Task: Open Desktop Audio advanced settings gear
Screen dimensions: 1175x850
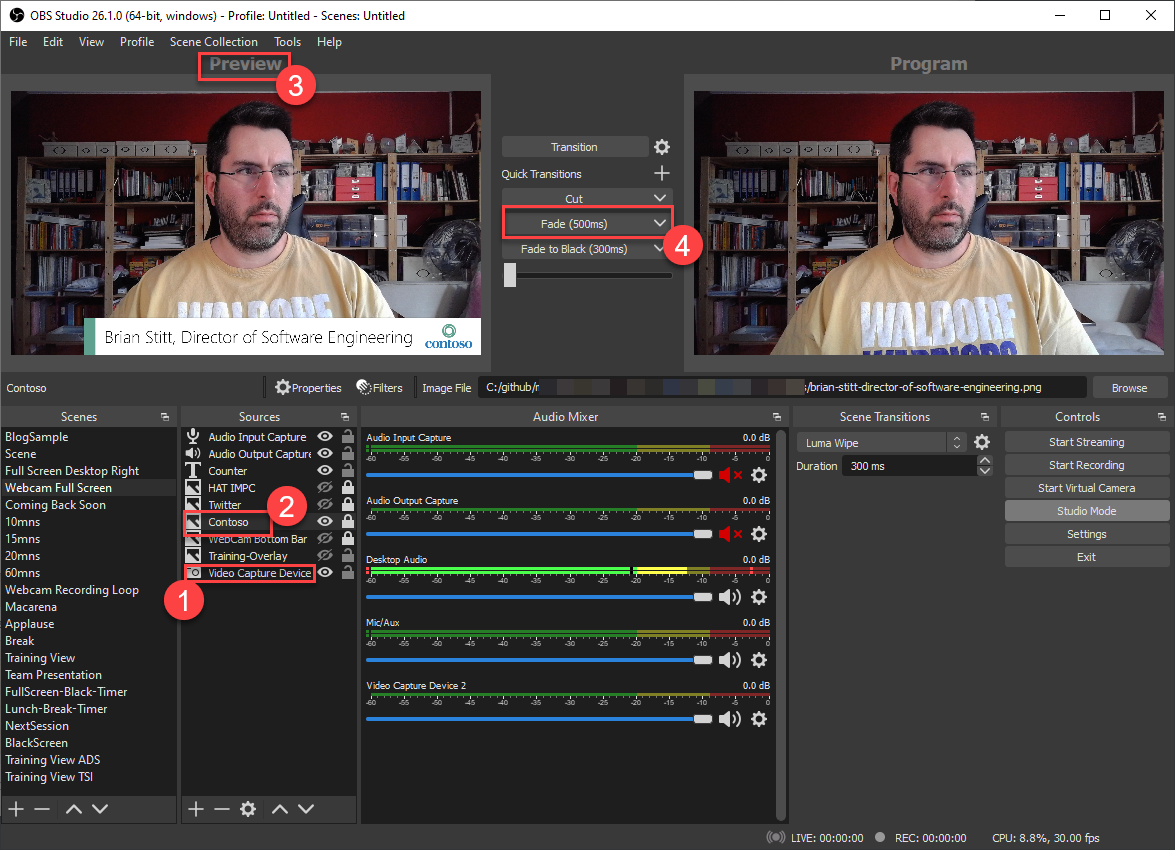Action: pyautogui.click(x=759, y=597)
